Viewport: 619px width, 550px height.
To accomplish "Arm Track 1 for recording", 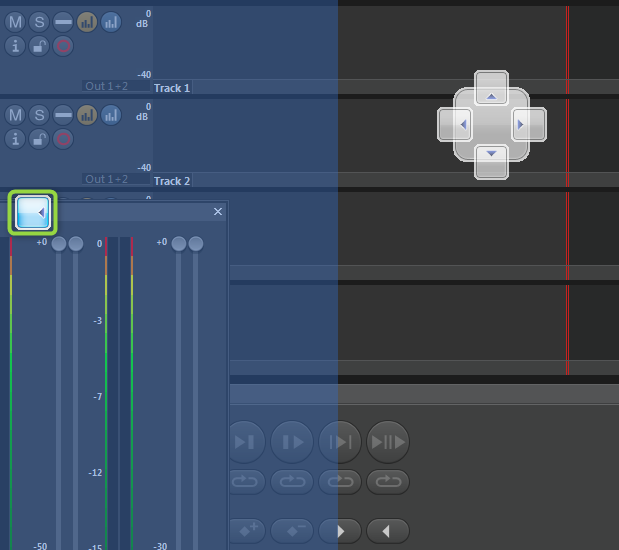I will click(63, 46).
